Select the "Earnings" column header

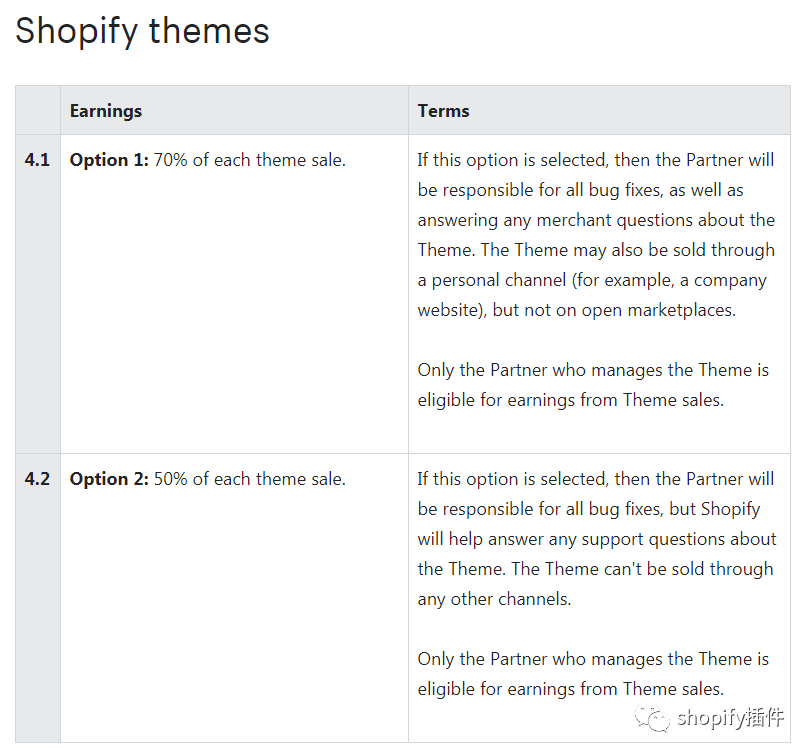(106, 111)
